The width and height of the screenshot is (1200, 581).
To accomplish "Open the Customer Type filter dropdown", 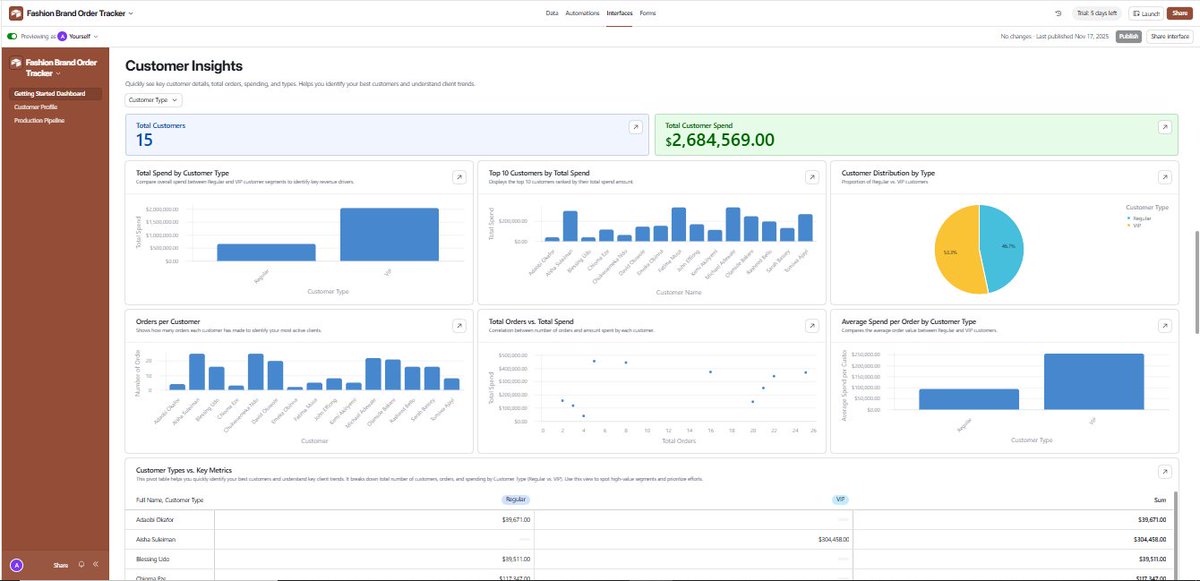I will click(154, 100).
